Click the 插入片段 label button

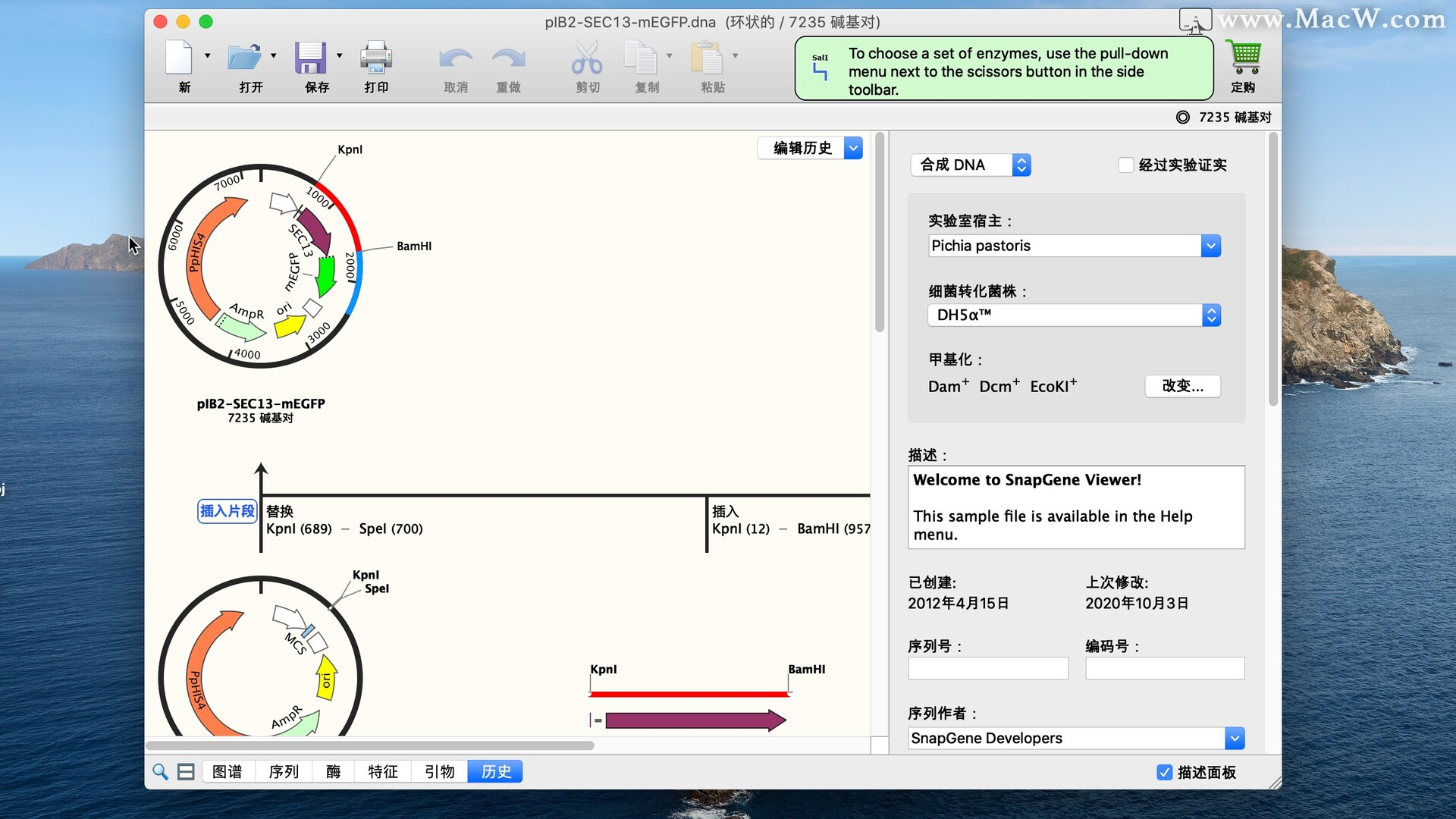coord(227,511)
